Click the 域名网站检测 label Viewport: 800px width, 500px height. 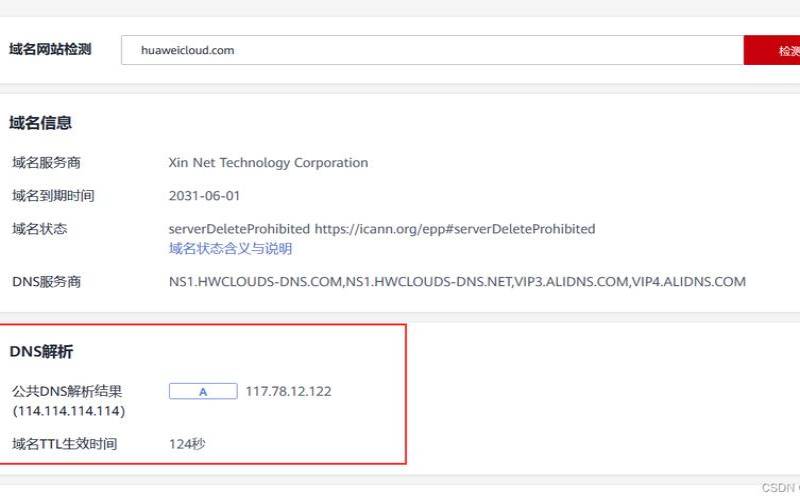pyautogui.click(x=50, y=50)
